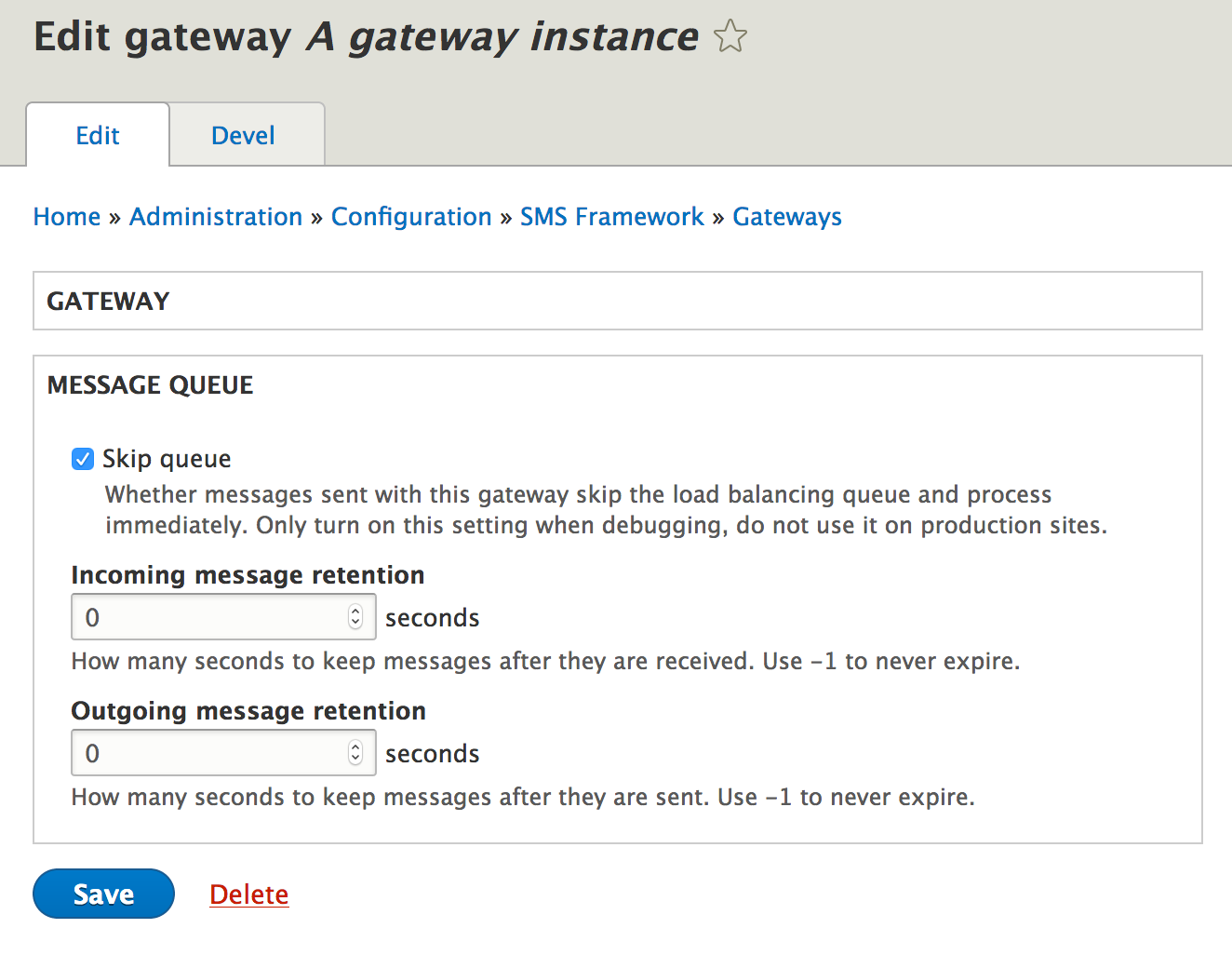This screenshot has height=955, width=1232.
Task: Return to the Gateways breadcrumb link
Action: [x=787, y=217]
